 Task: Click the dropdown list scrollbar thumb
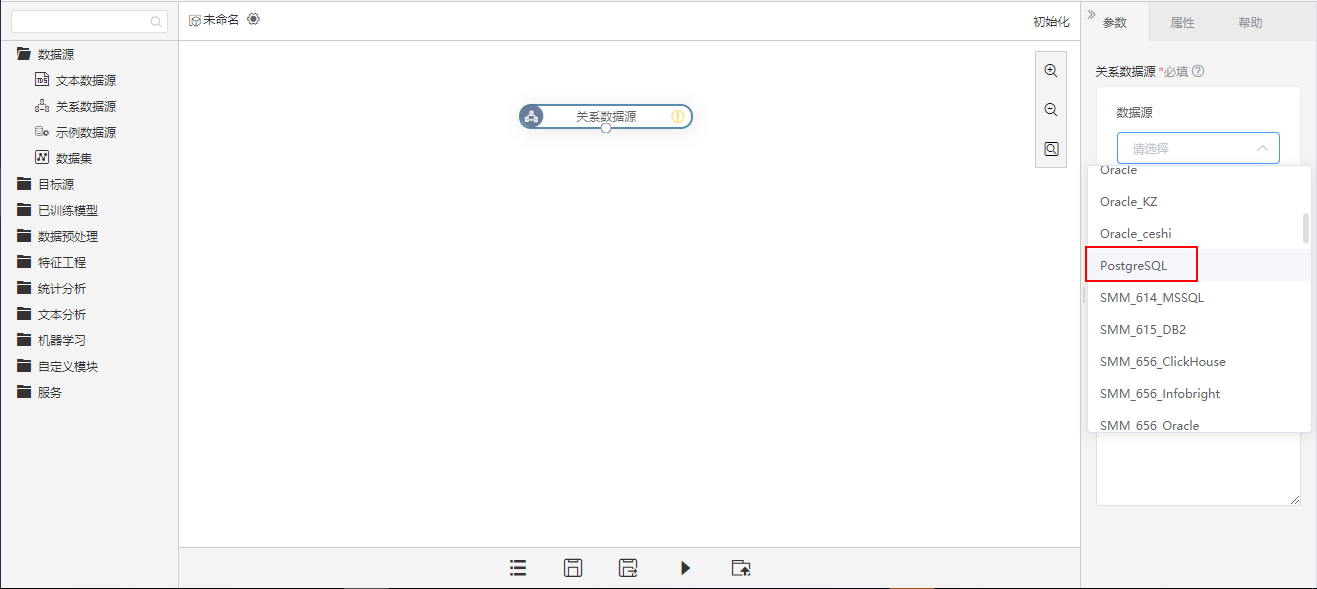(1306, 228)
